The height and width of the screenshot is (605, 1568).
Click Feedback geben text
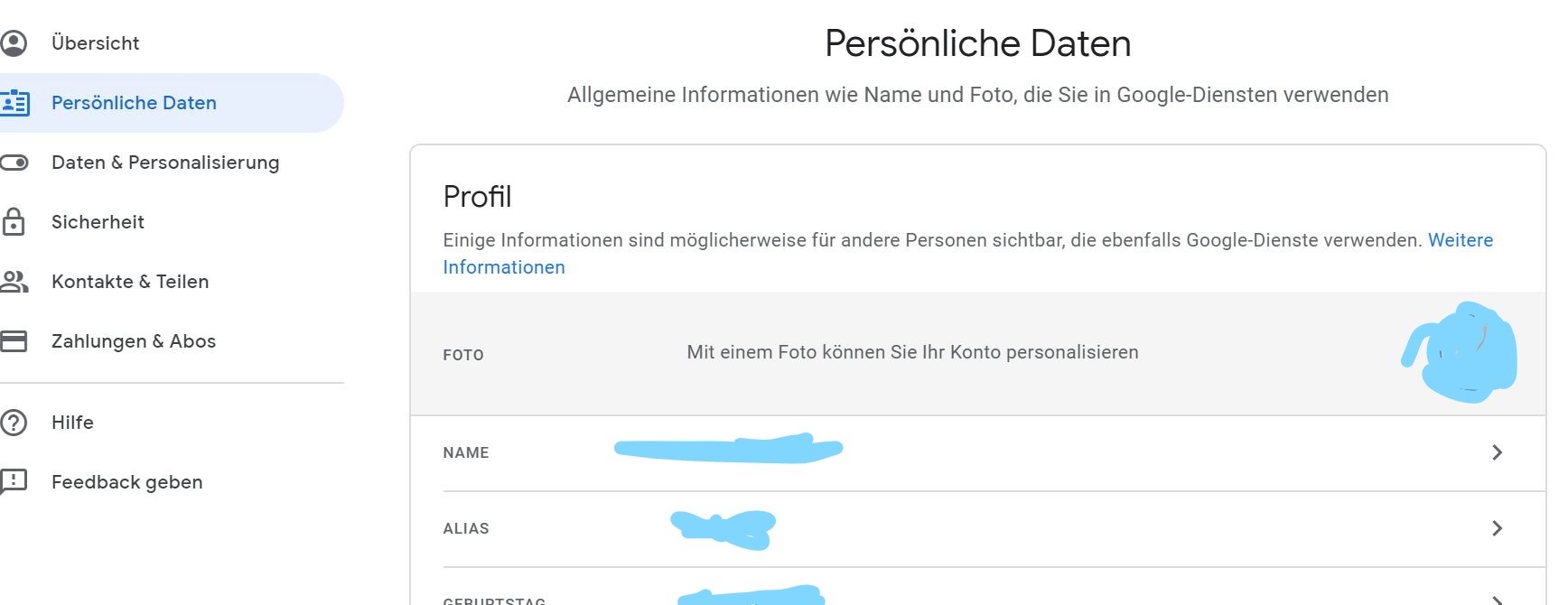[x=126, y=482]
